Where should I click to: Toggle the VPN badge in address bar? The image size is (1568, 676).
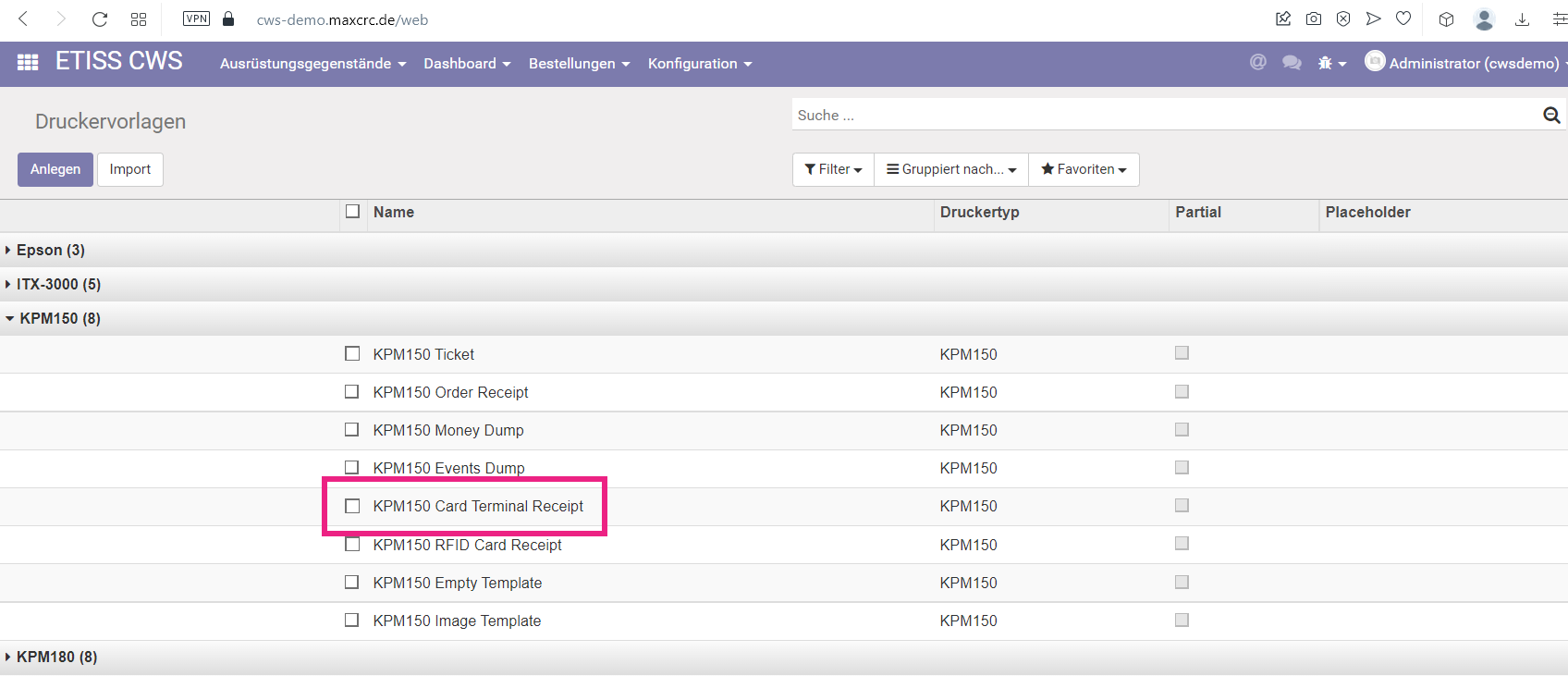coord(196,18)
